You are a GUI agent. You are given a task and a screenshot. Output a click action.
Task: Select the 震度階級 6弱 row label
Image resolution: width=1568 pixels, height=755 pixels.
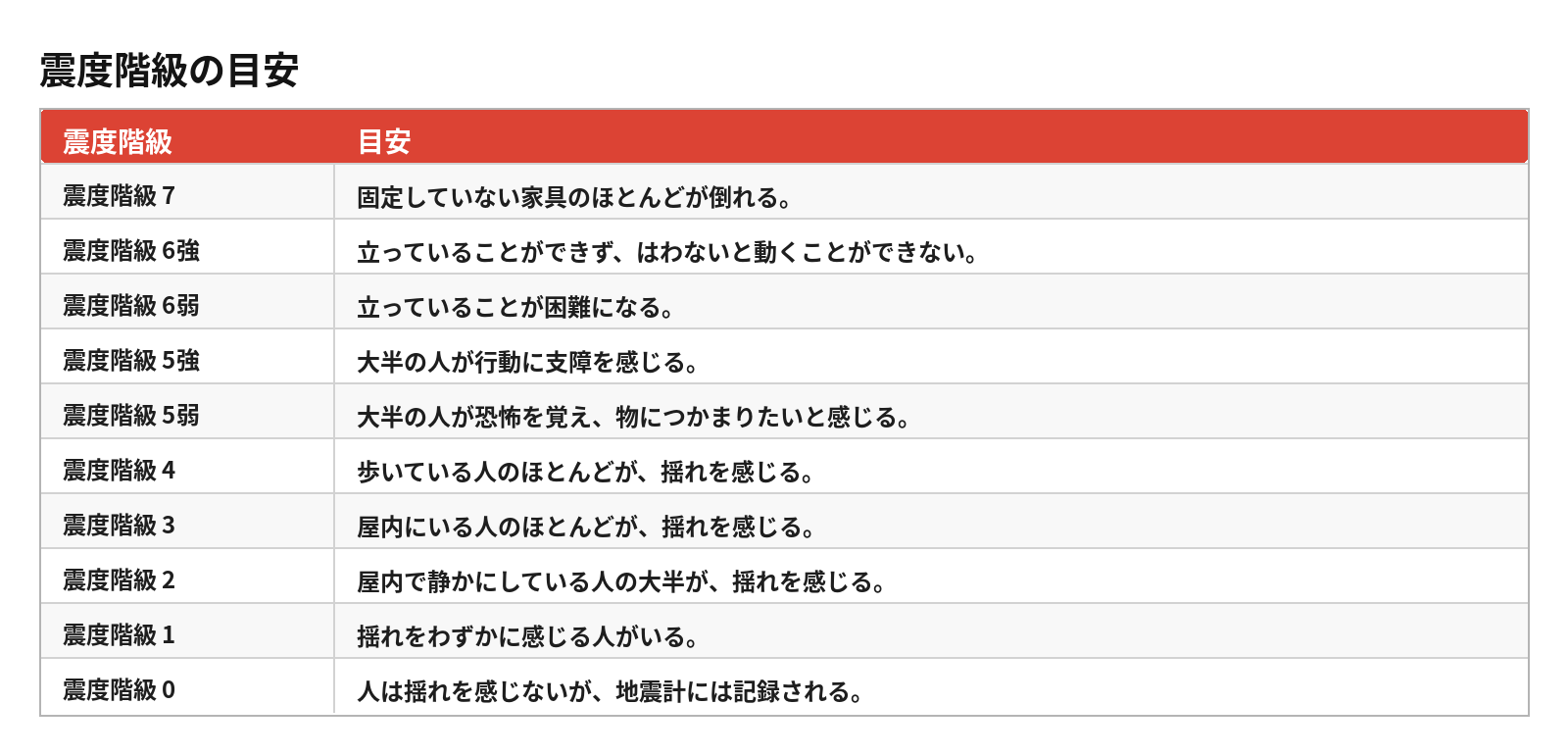tap(131, 306)
